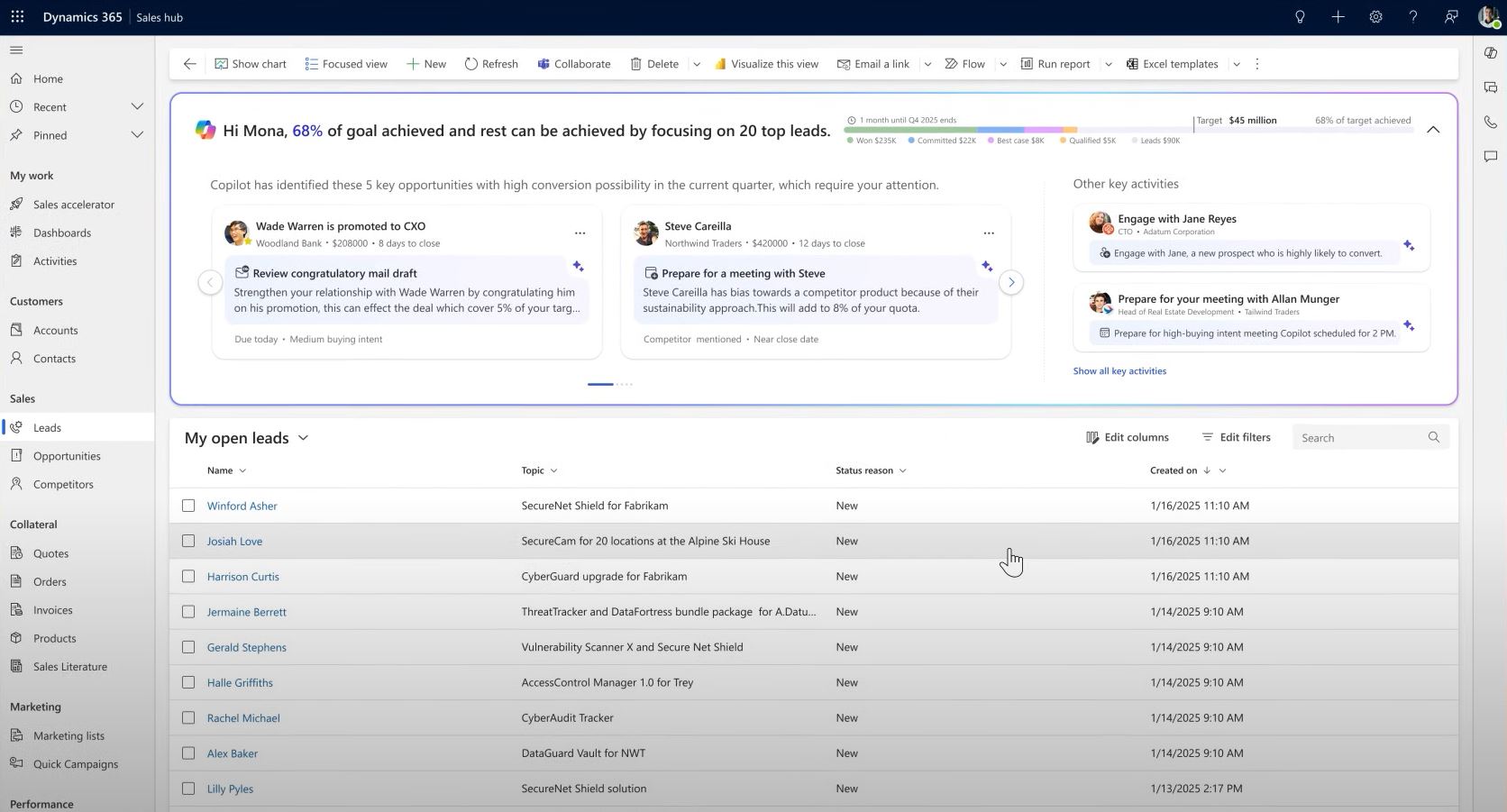Open Marketing lists

coord(68,735)
